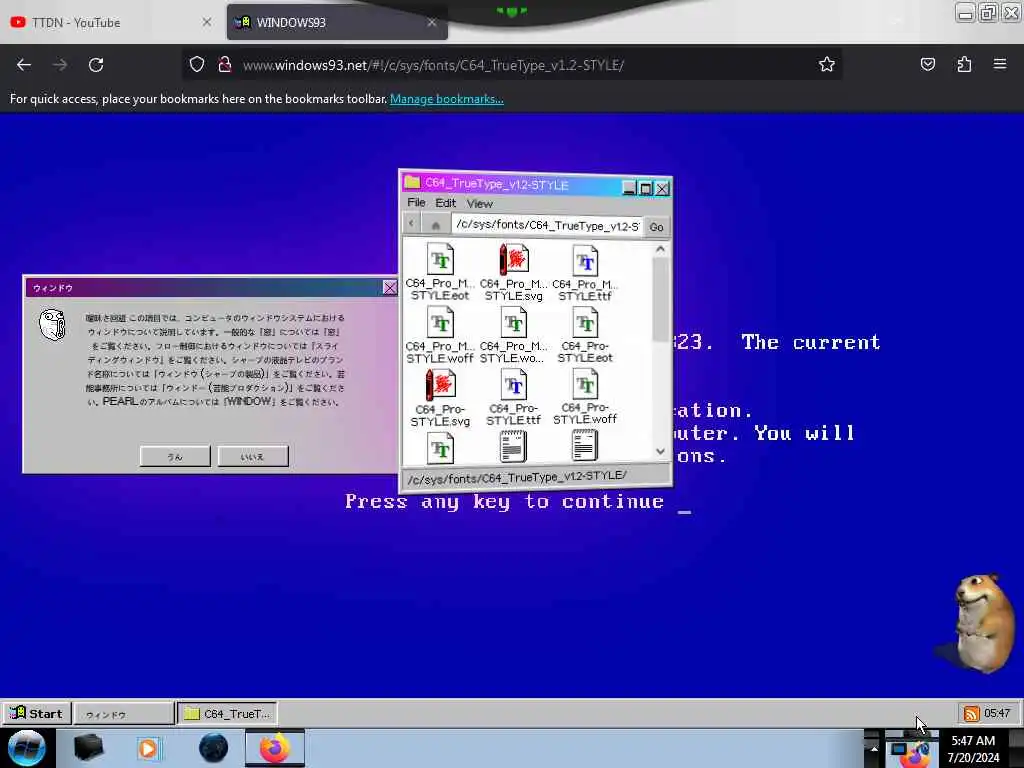Show hidden system tray icons arrow
This screenshot has height=768, width=1024.
pos(874,748)
